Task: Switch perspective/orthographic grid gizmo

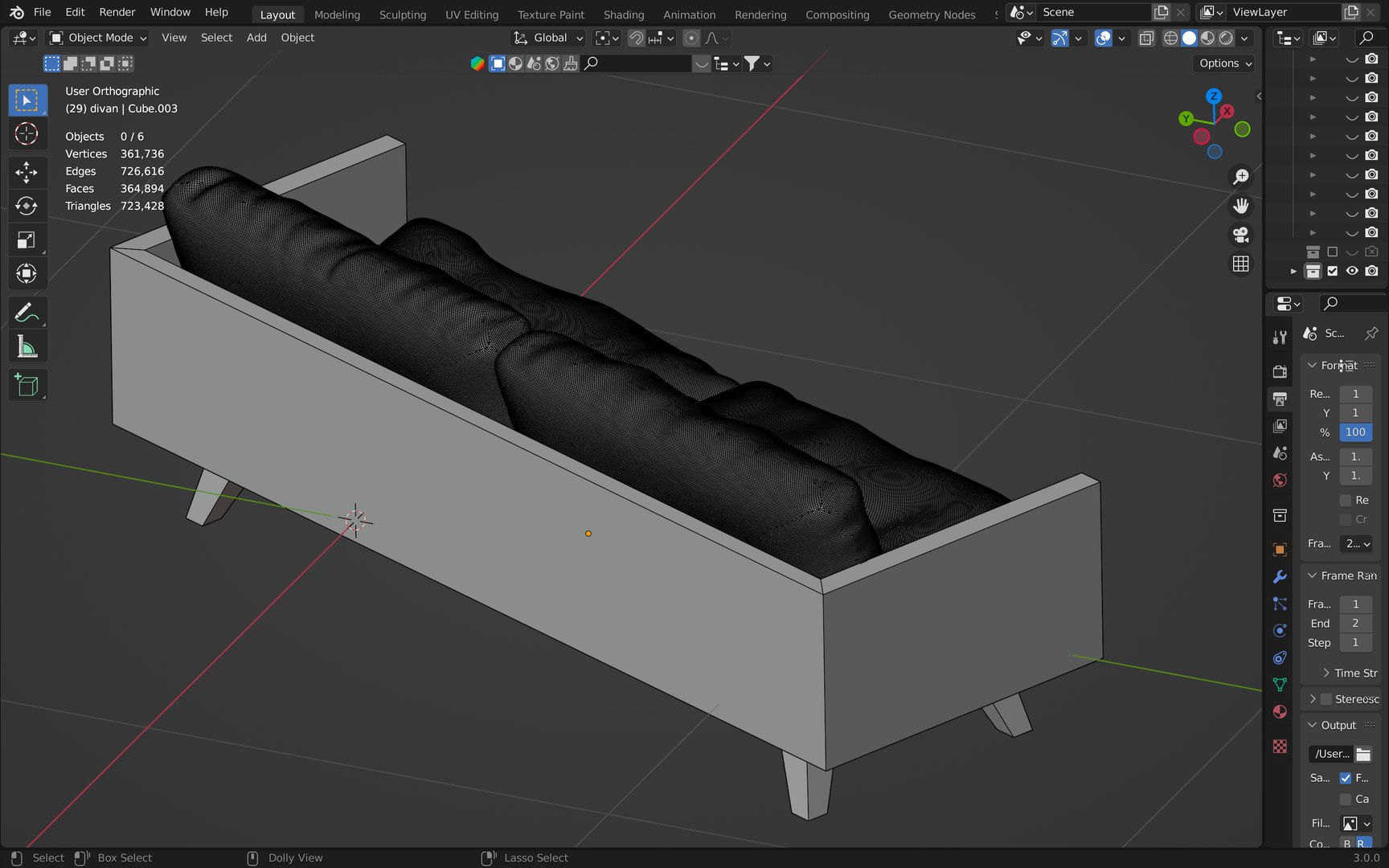Action: pos(1241,264)
